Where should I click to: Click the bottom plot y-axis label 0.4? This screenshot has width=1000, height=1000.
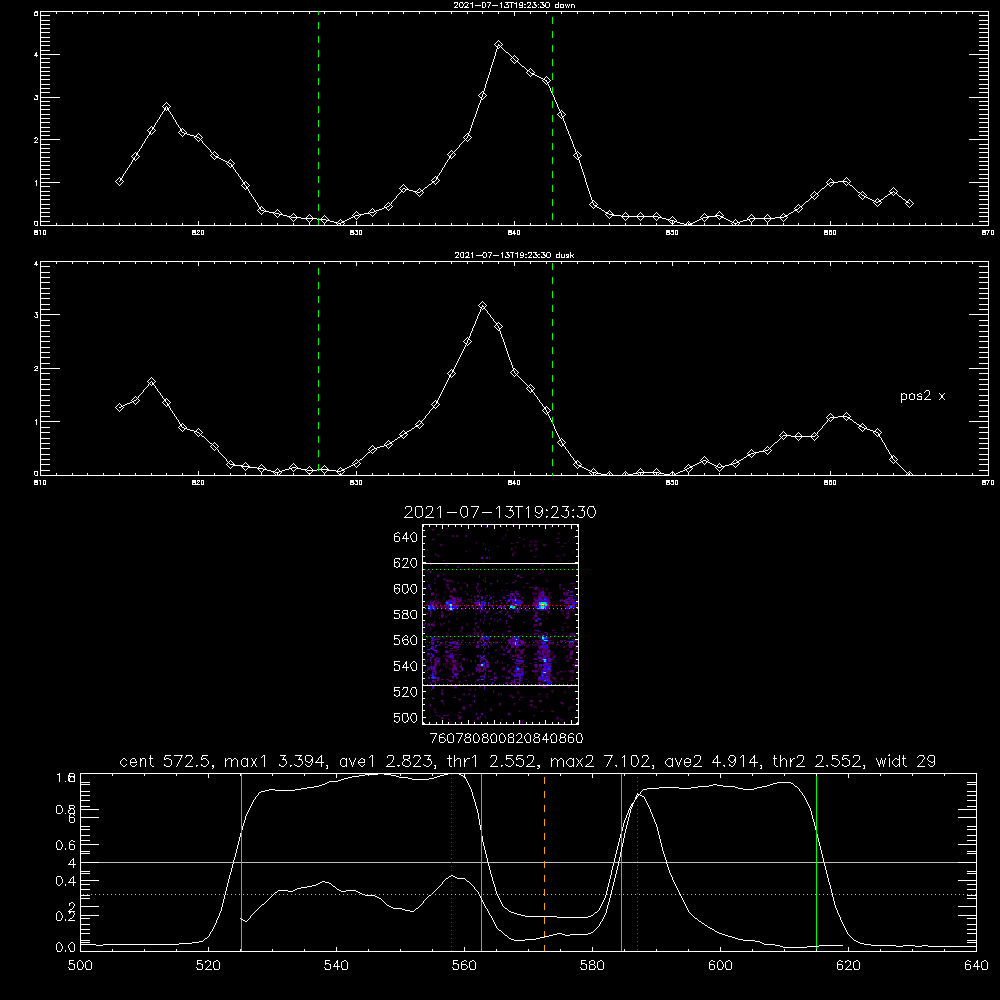(65, 881)
